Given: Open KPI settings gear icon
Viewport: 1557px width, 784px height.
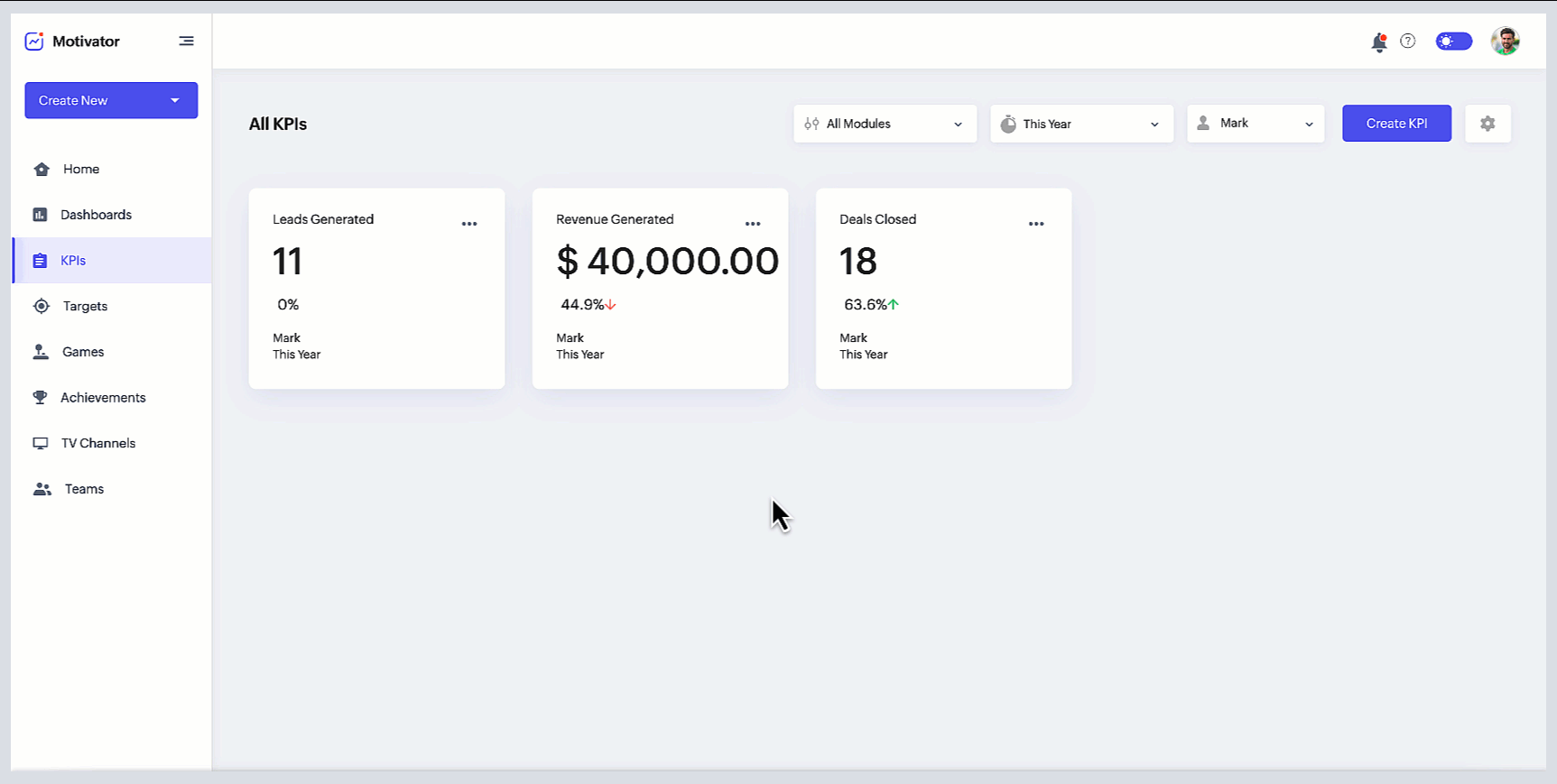Looking at the screenshot, I should coord(1487,124).
